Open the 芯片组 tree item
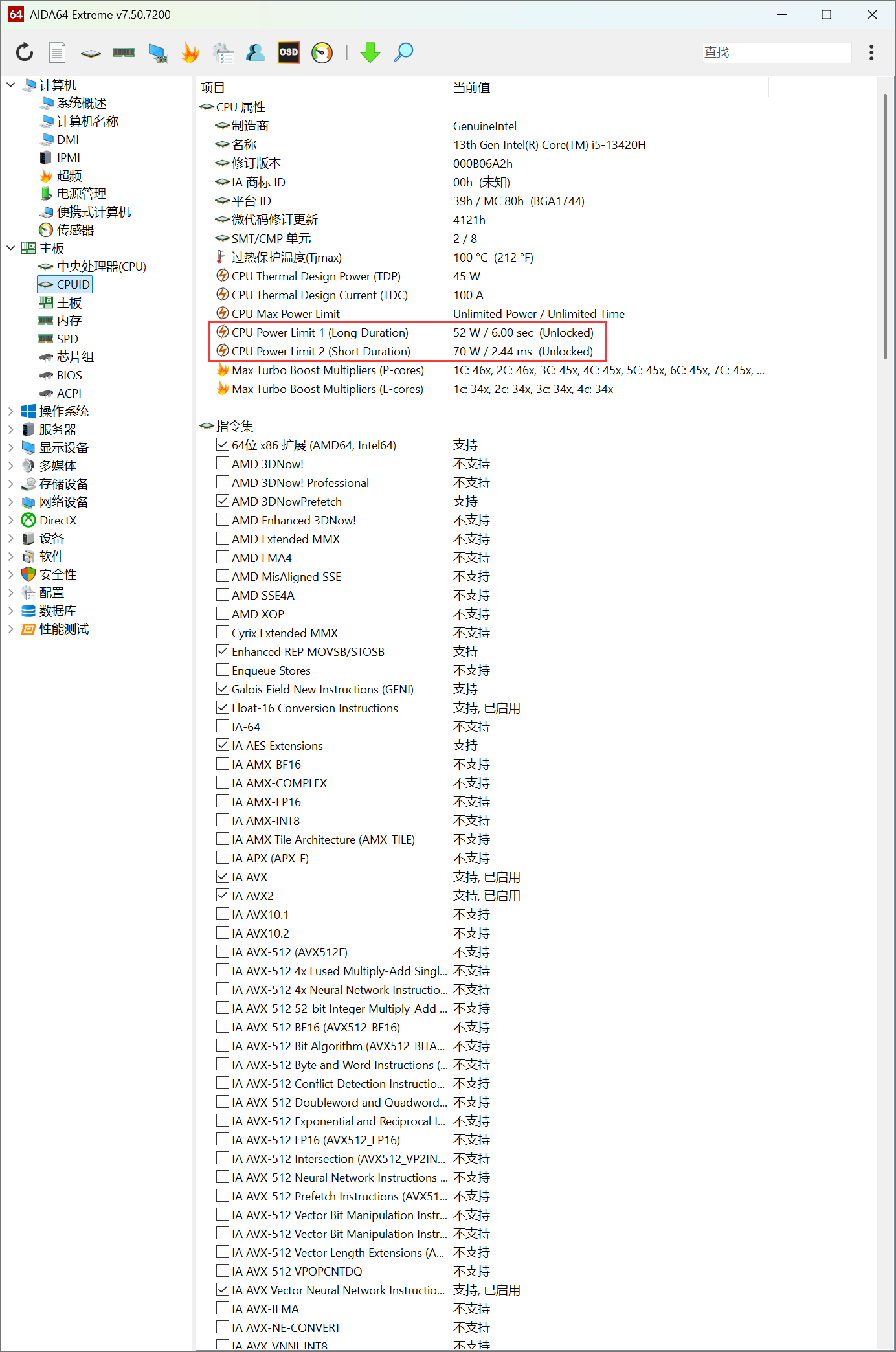Viewport: 896px width, 1352px height. click(75, 357)
